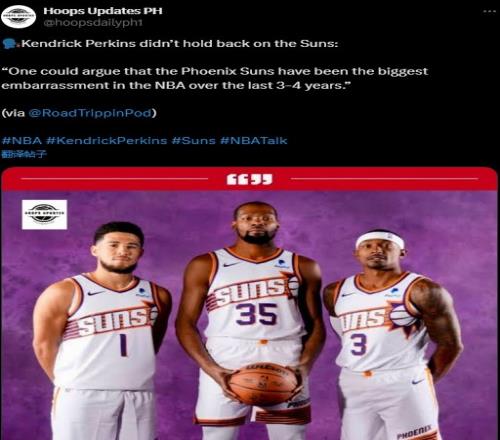Open the Hoops Updates PH profile avatar
The width and height of the screenshot is (500, 440).
(x=18, y=16)
